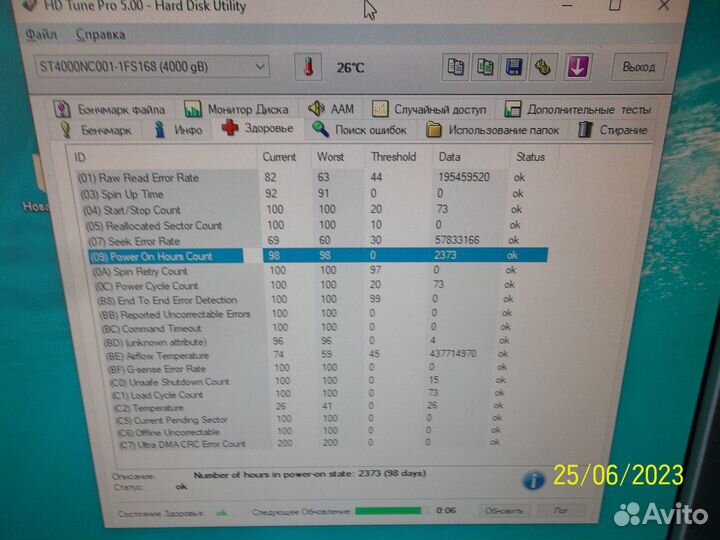The width and height of the screenshot is (720, 540).
Task: Open the Поиск ошибок tab
Action: pos(360,130)
